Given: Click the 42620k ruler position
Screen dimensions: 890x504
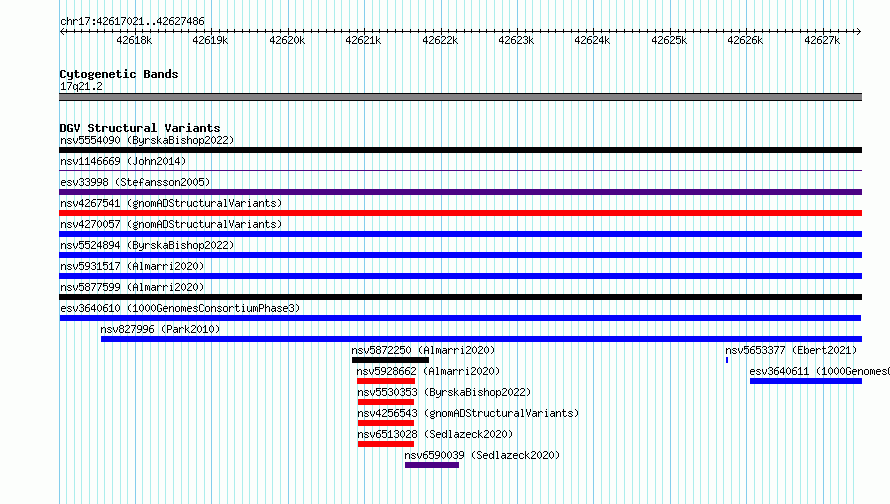Looking at the screenshot, I should (287, 40).
